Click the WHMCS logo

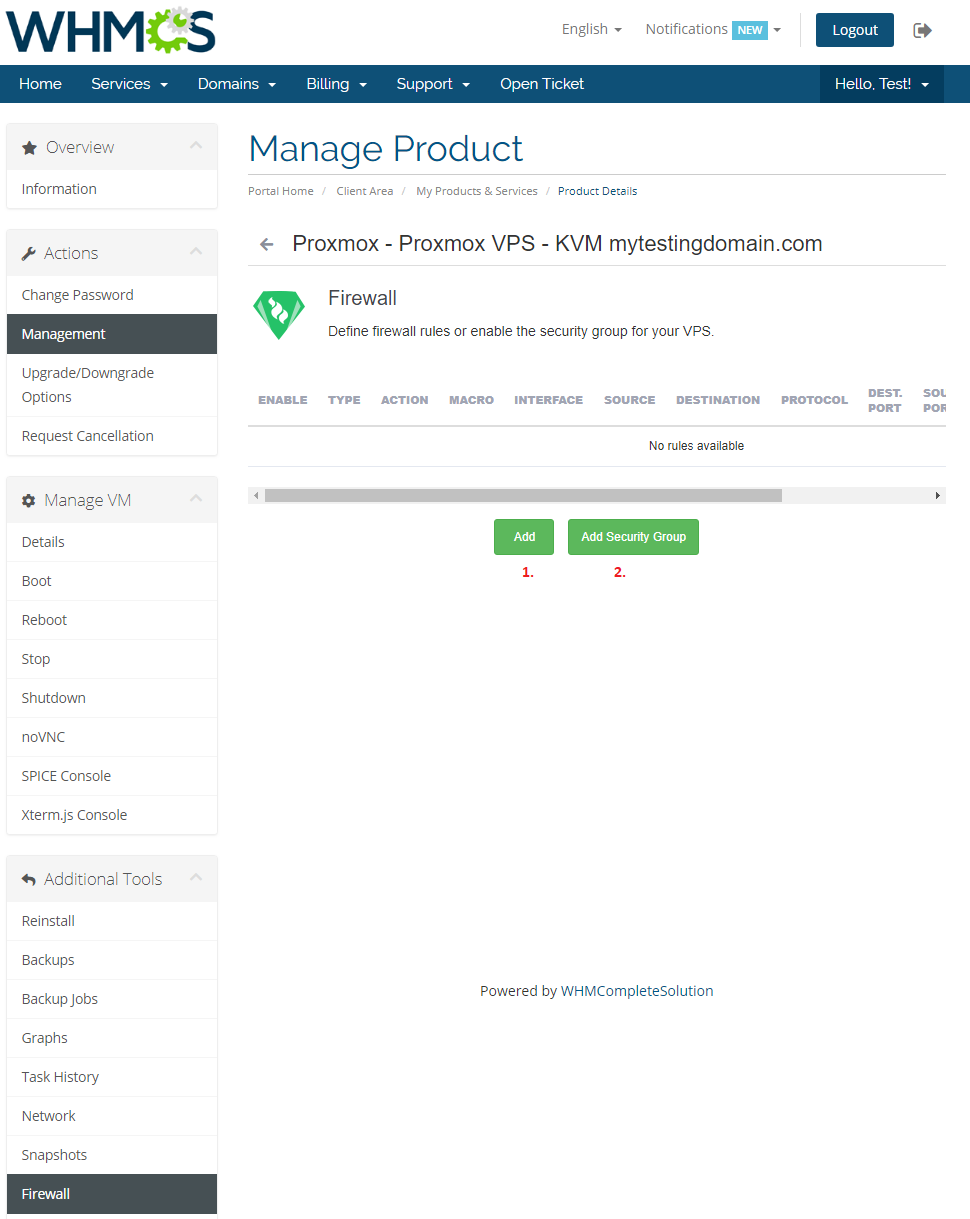click(111, 30)
